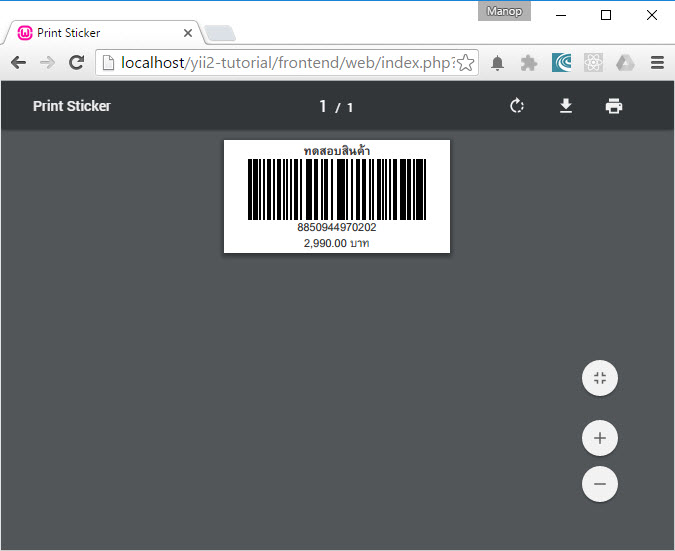Click the Print Sticker title in PDF toolbar

click(x=72, y=106)
